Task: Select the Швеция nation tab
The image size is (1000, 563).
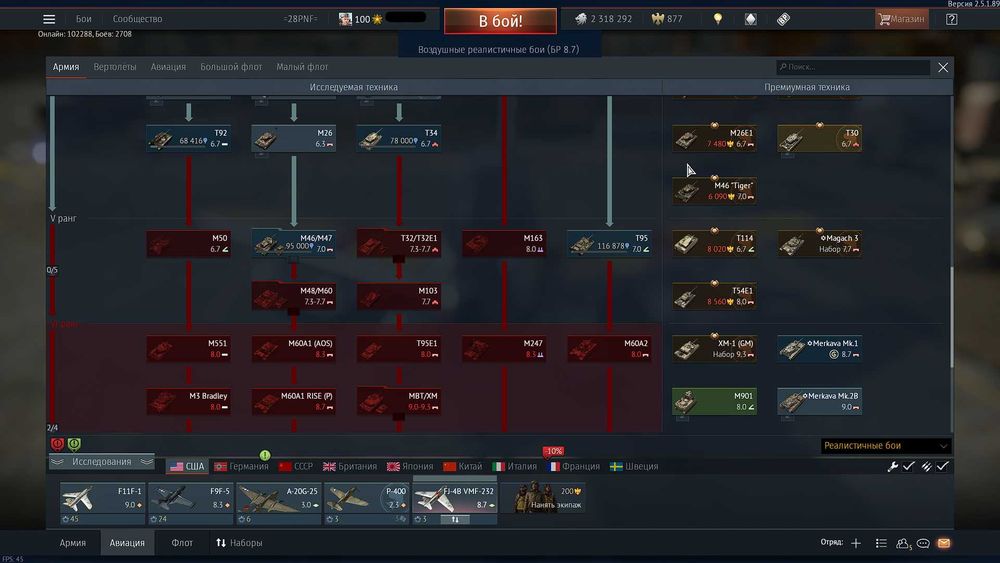Action: point(634,467)
